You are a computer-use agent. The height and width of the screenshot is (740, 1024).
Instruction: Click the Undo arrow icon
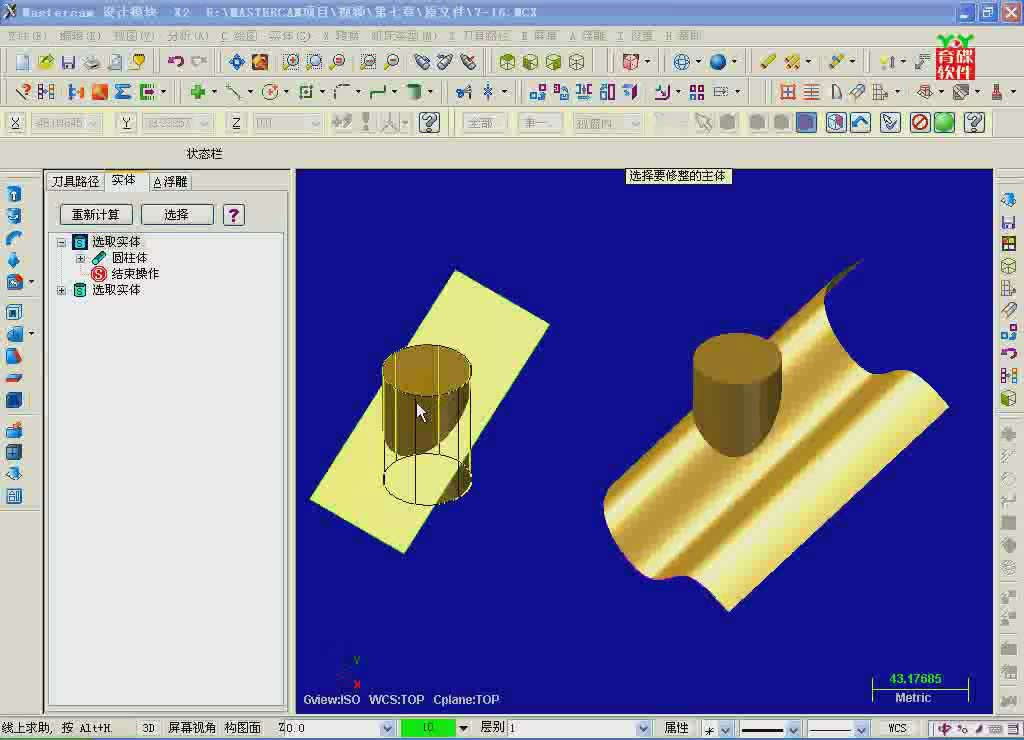[x=175, y=62]
